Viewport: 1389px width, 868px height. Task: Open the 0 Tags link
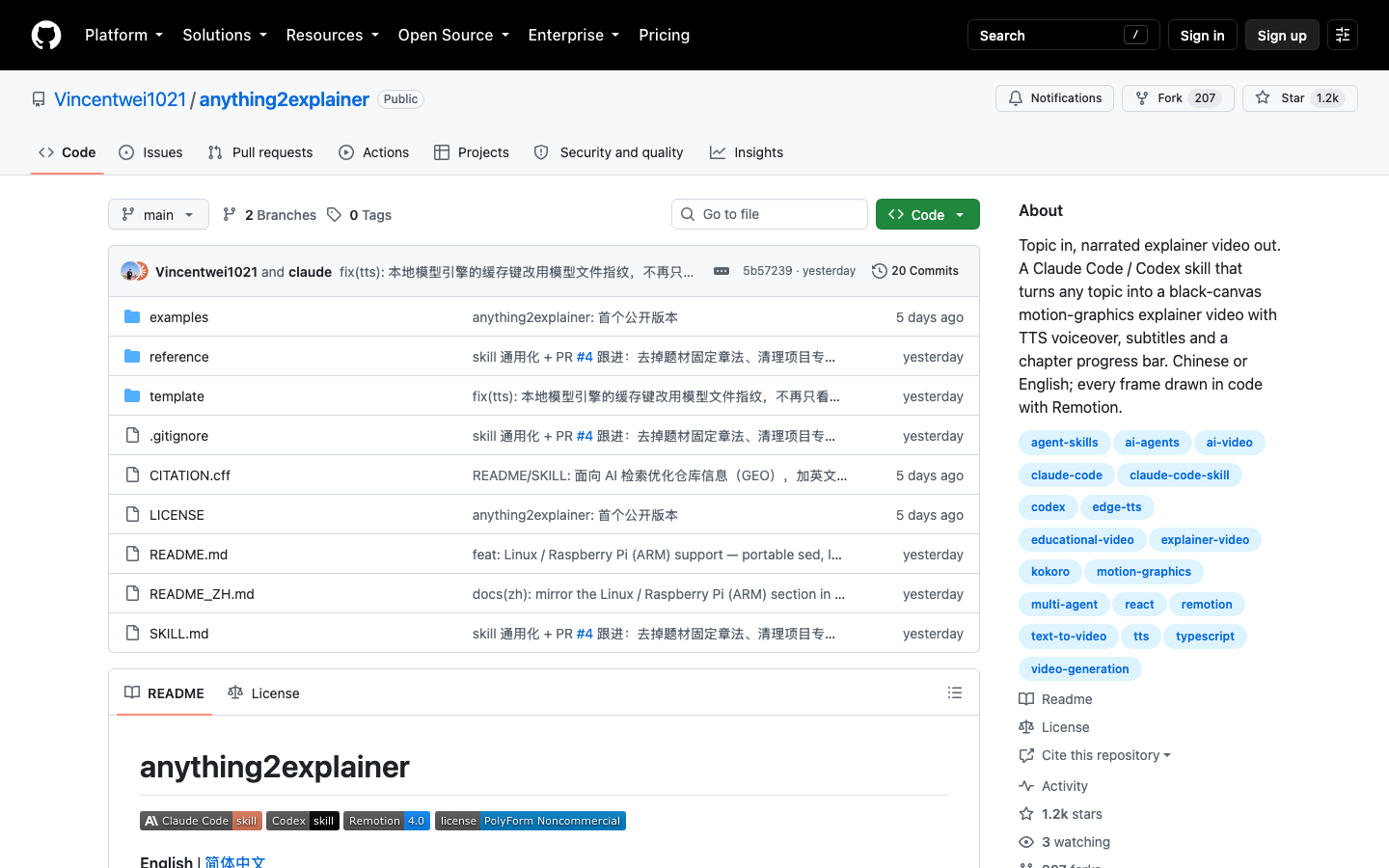(359, 215)
